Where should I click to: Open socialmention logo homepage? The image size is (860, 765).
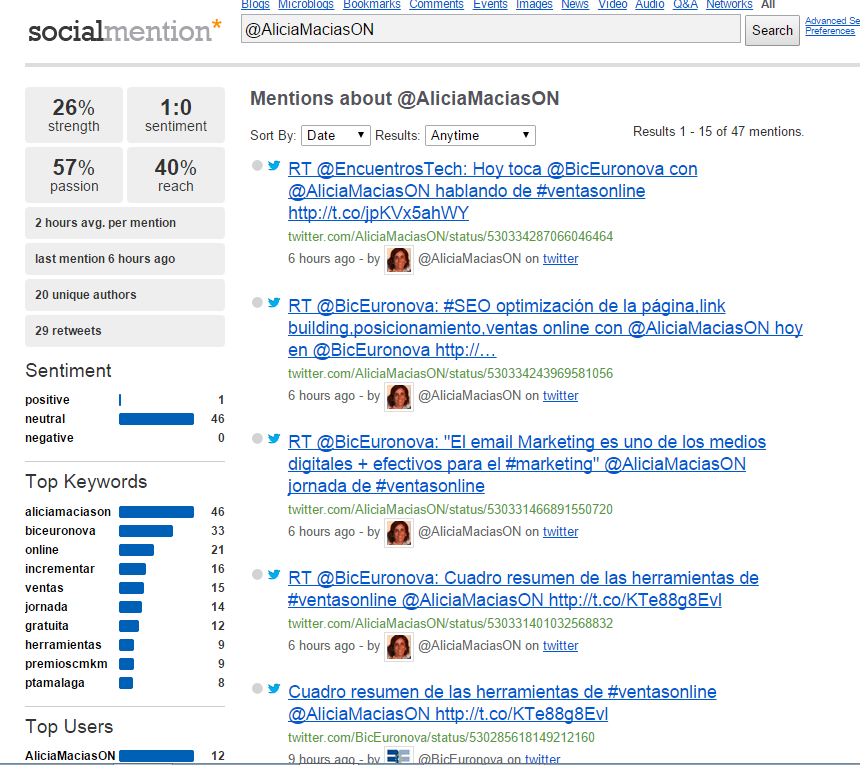coord(125,31)
